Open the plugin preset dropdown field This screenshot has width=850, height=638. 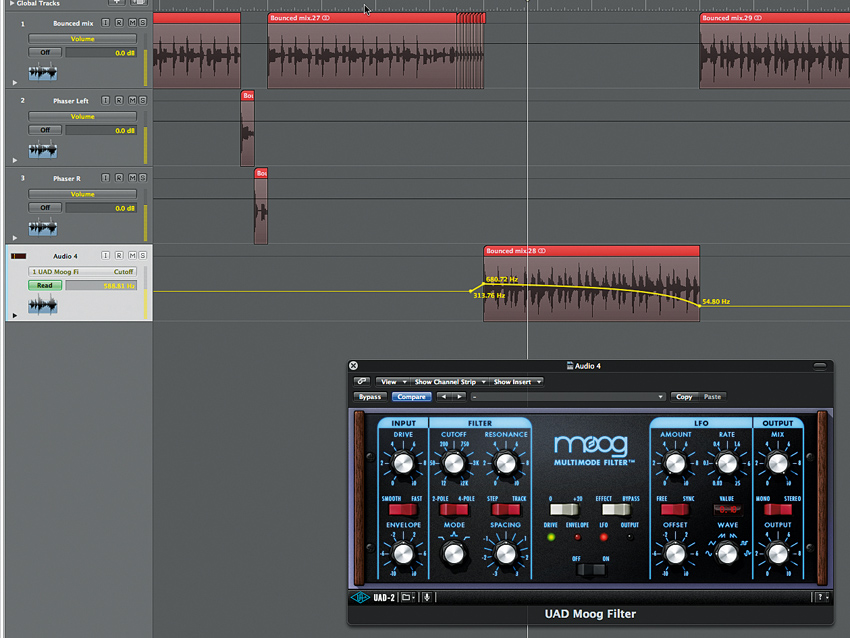[x=568, y=397]
